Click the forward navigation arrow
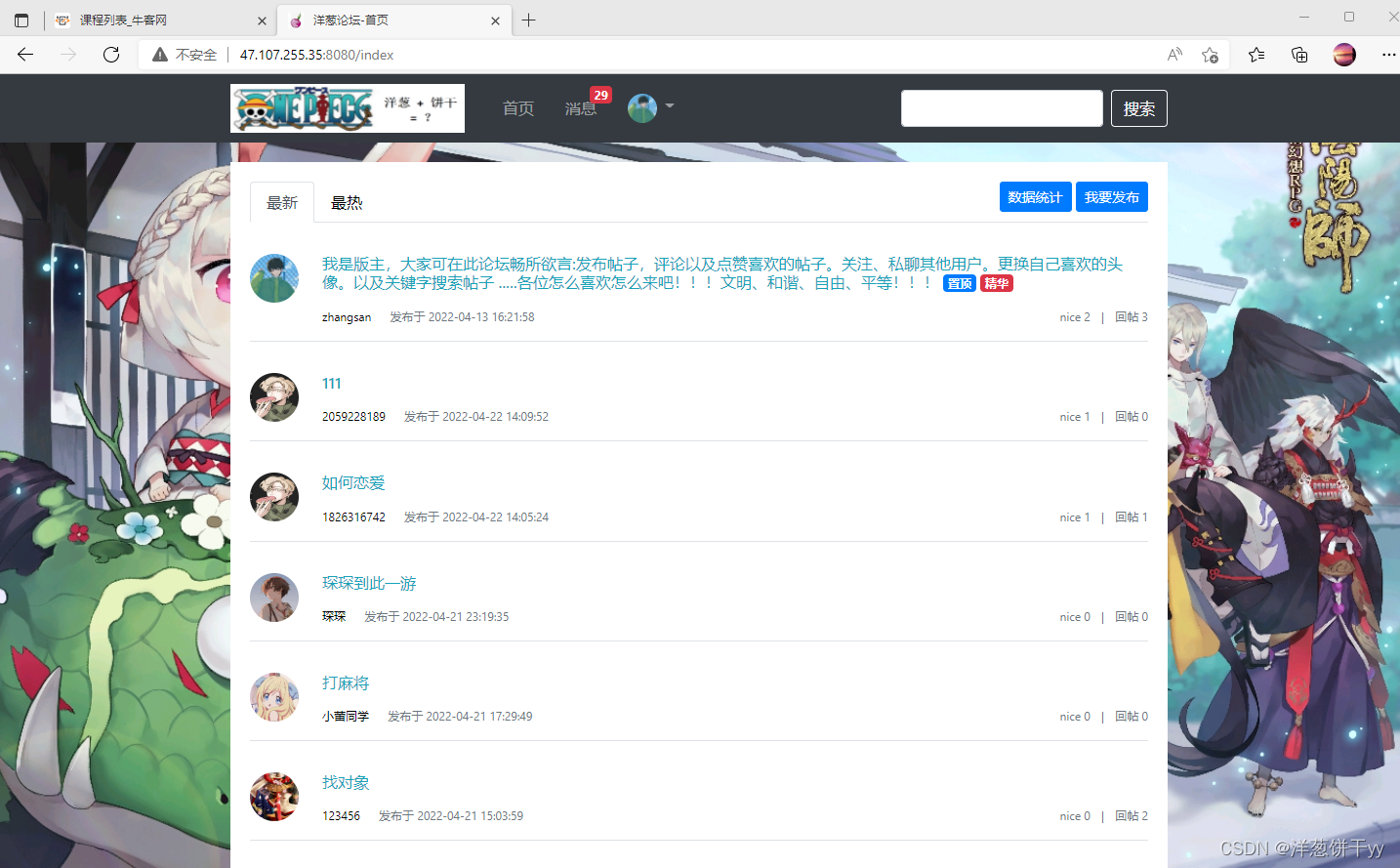The height and width of the screenshot is (868, 1400). 68,55
